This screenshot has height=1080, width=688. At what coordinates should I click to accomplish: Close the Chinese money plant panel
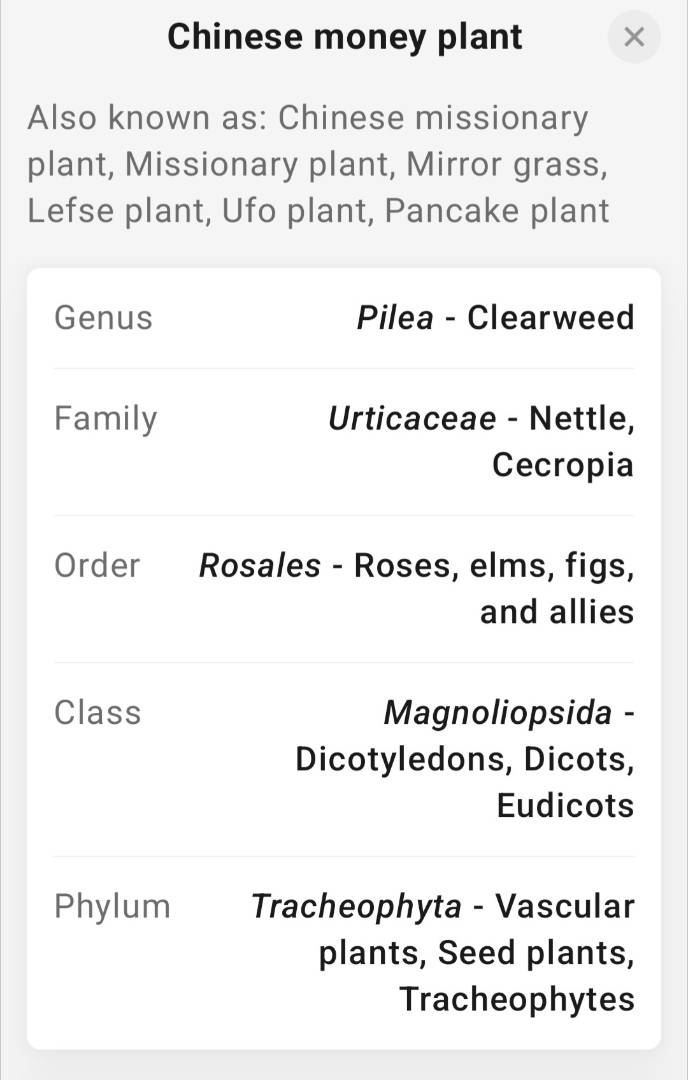[x=634, y=38]
